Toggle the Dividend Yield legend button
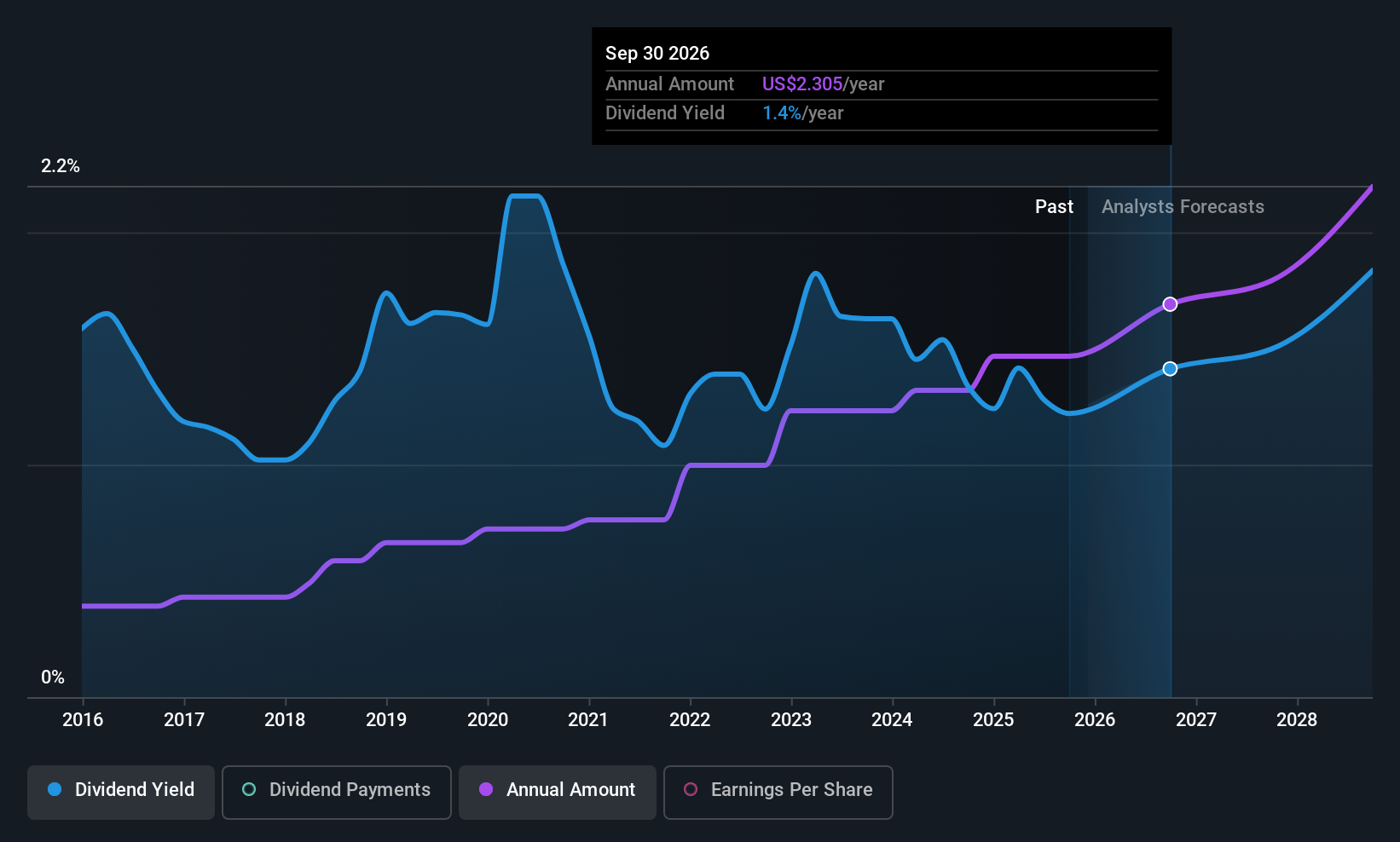This screenshot has width=1400, height=842. click(x=121, y=790)
